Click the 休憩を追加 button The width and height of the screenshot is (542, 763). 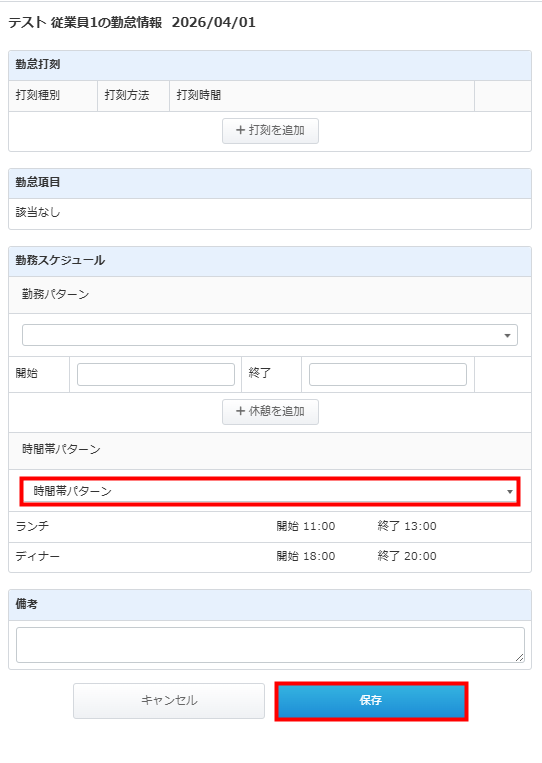[270, 412]
